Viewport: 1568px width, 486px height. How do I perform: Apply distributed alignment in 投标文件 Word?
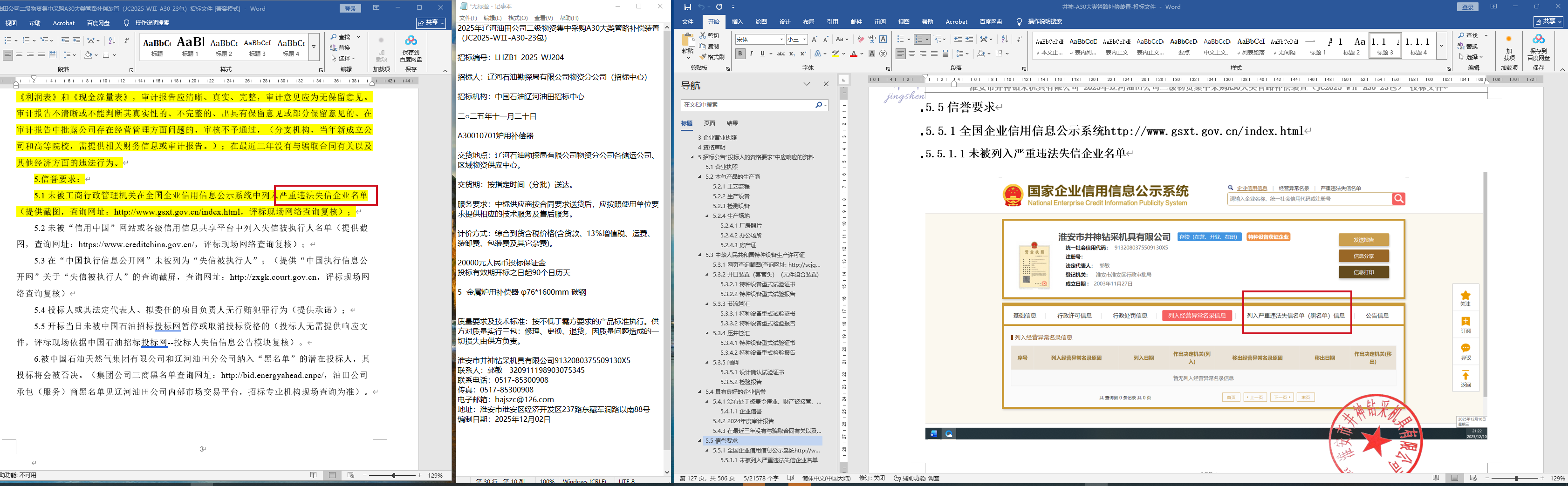pos(945,54)
